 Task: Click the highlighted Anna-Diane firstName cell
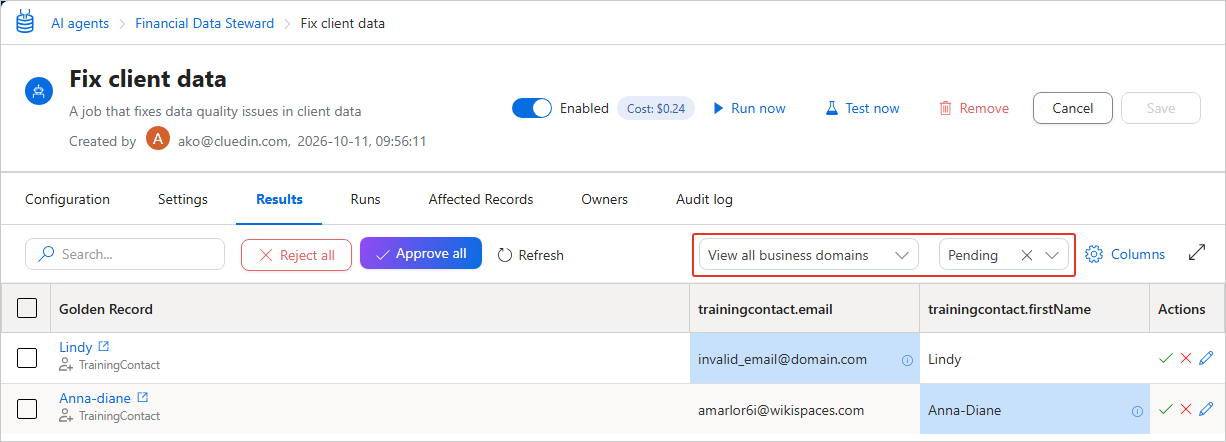(x=1035, y=409)
